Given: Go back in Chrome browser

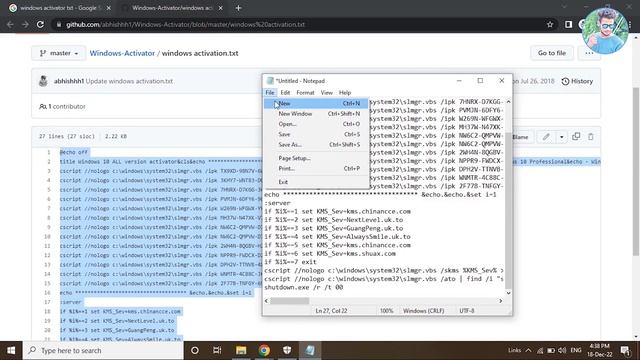Looking at the screenshot, I should point(10,24).
